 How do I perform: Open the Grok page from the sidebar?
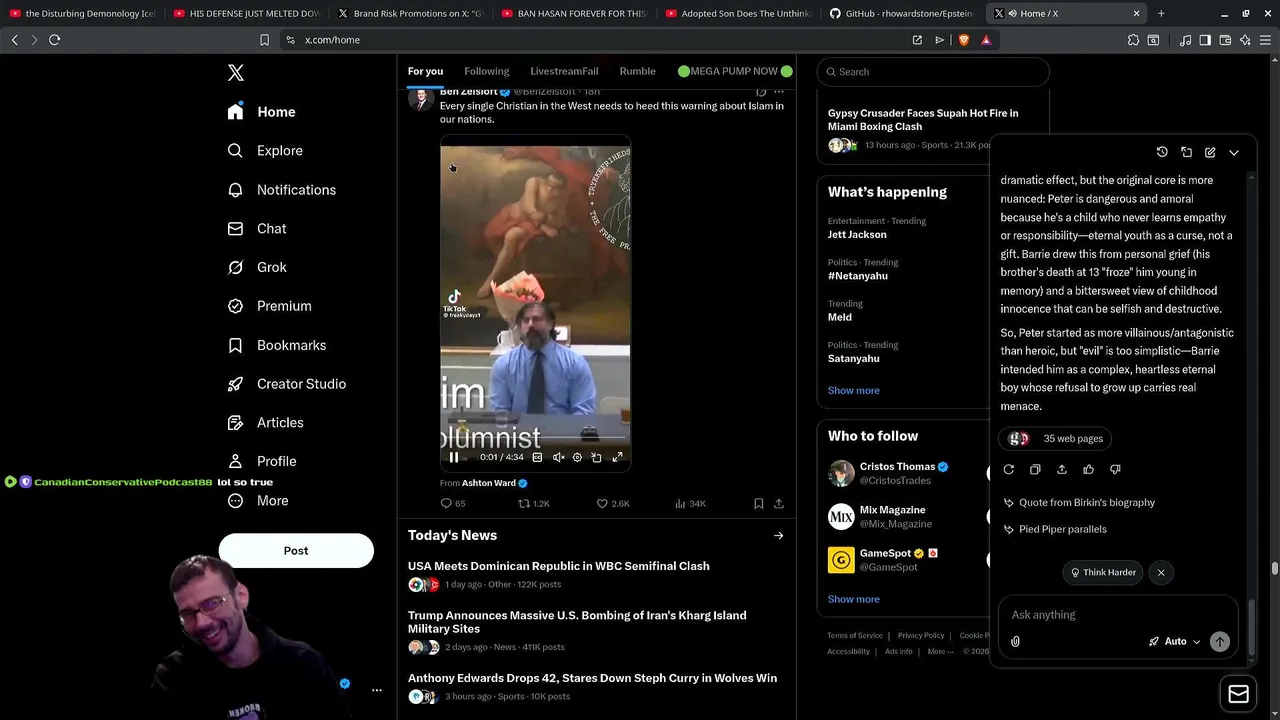click(257, 267)
